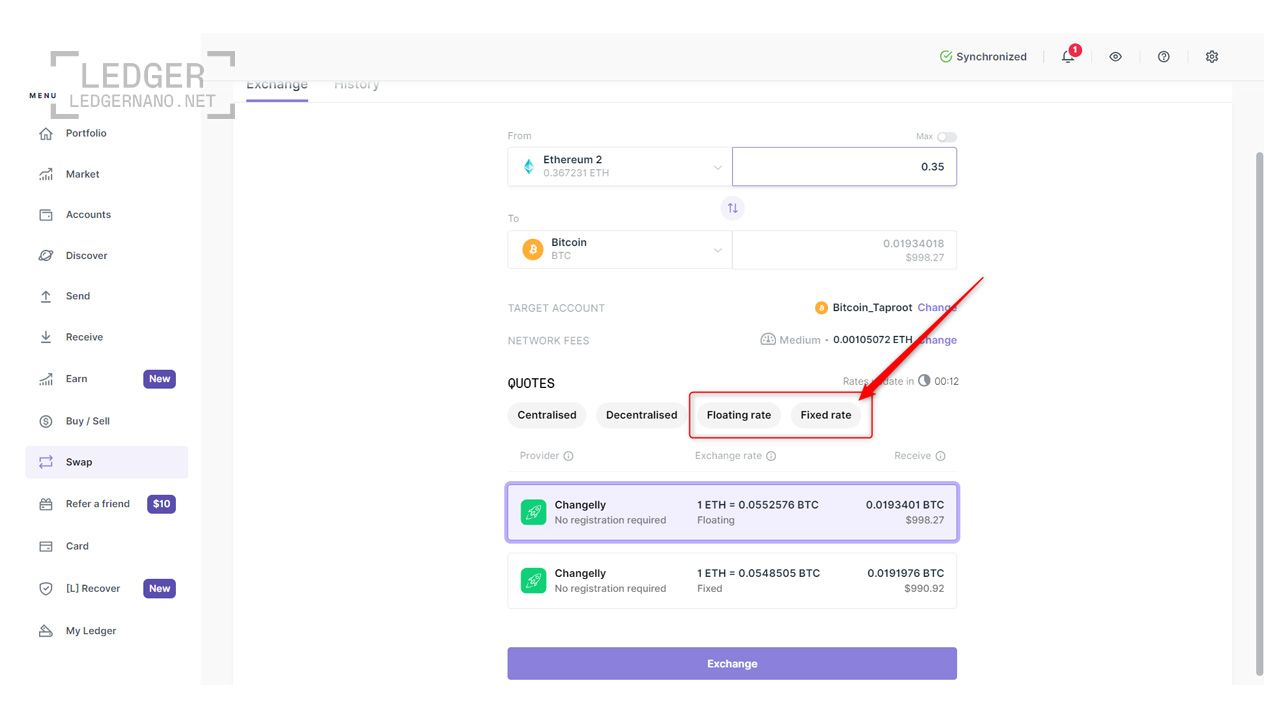Change the Bitcoin_Taproot target account
This screenshot has height=720, width=1280.
tap(937, 308)
